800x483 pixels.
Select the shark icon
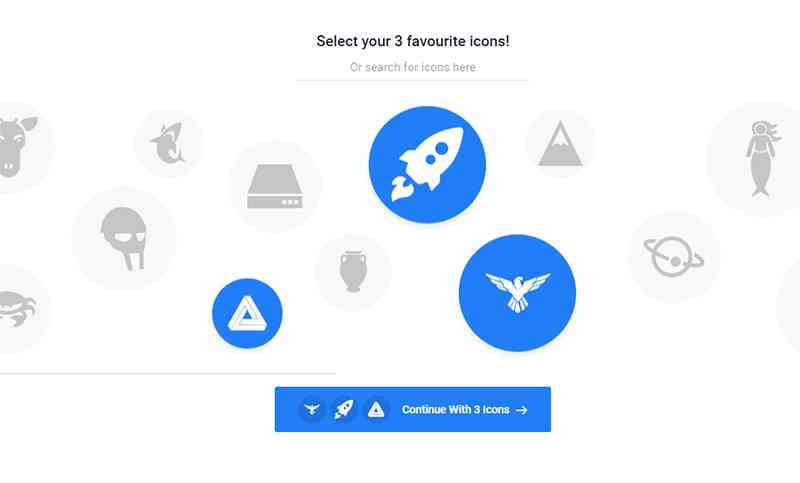pyautogui.click(x=169, y=143)
